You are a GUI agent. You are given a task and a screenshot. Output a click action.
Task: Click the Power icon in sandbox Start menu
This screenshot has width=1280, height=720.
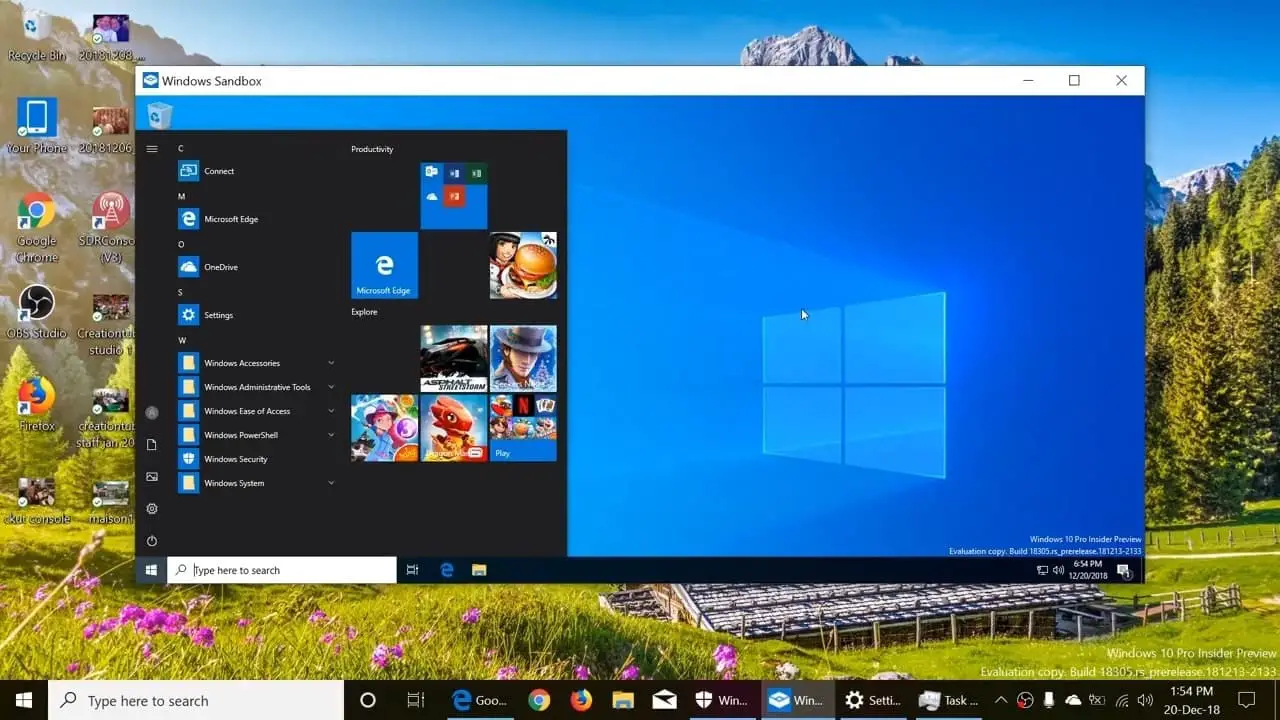click(x=152, y=541)
